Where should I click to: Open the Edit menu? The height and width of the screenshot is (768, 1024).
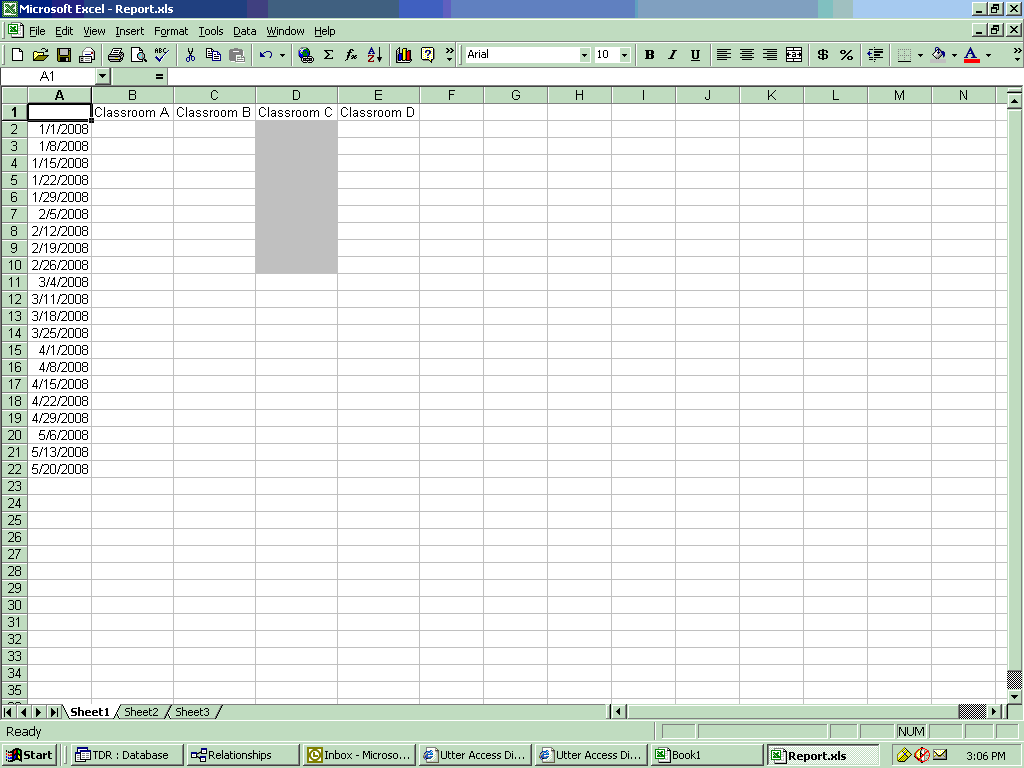click(64, 31)
